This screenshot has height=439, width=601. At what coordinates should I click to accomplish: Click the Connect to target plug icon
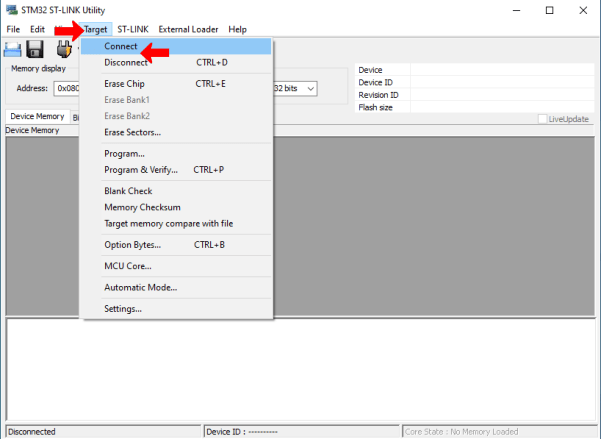tap(65, 50)
